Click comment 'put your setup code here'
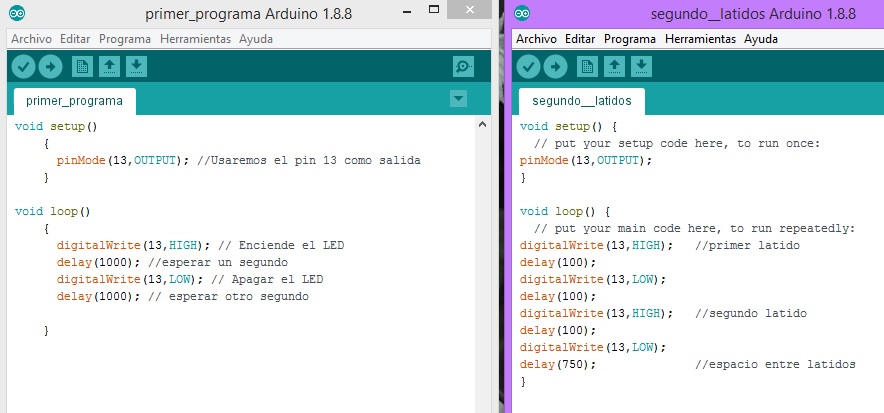The height and width of the screenshot is (413, 884). click(677, 144)
